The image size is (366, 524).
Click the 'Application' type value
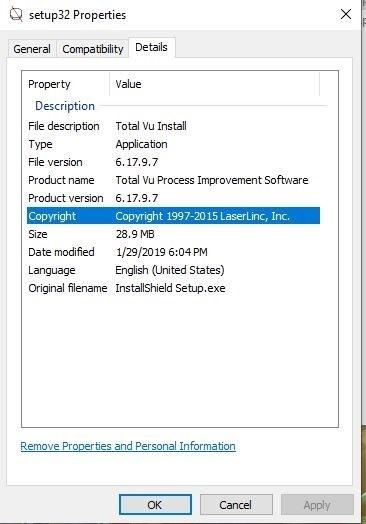point(141,144)
